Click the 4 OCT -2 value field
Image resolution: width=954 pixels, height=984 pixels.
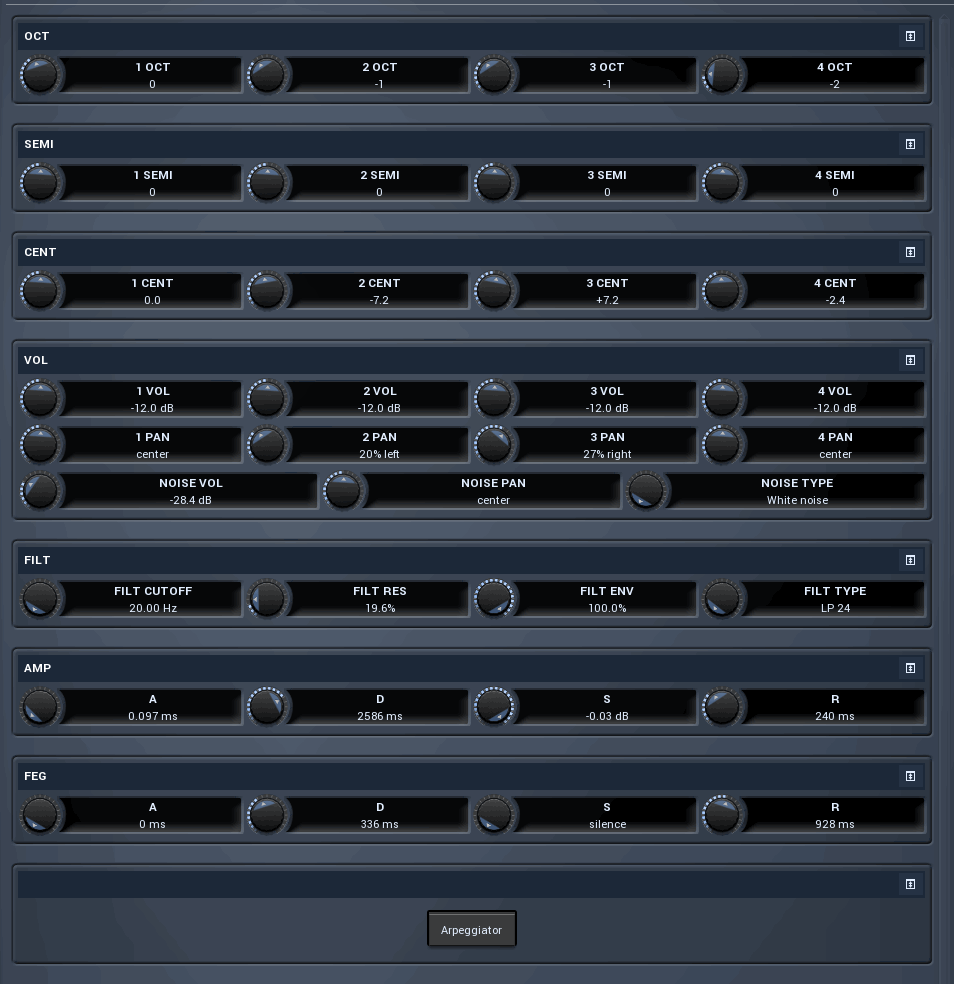[835, 75]
